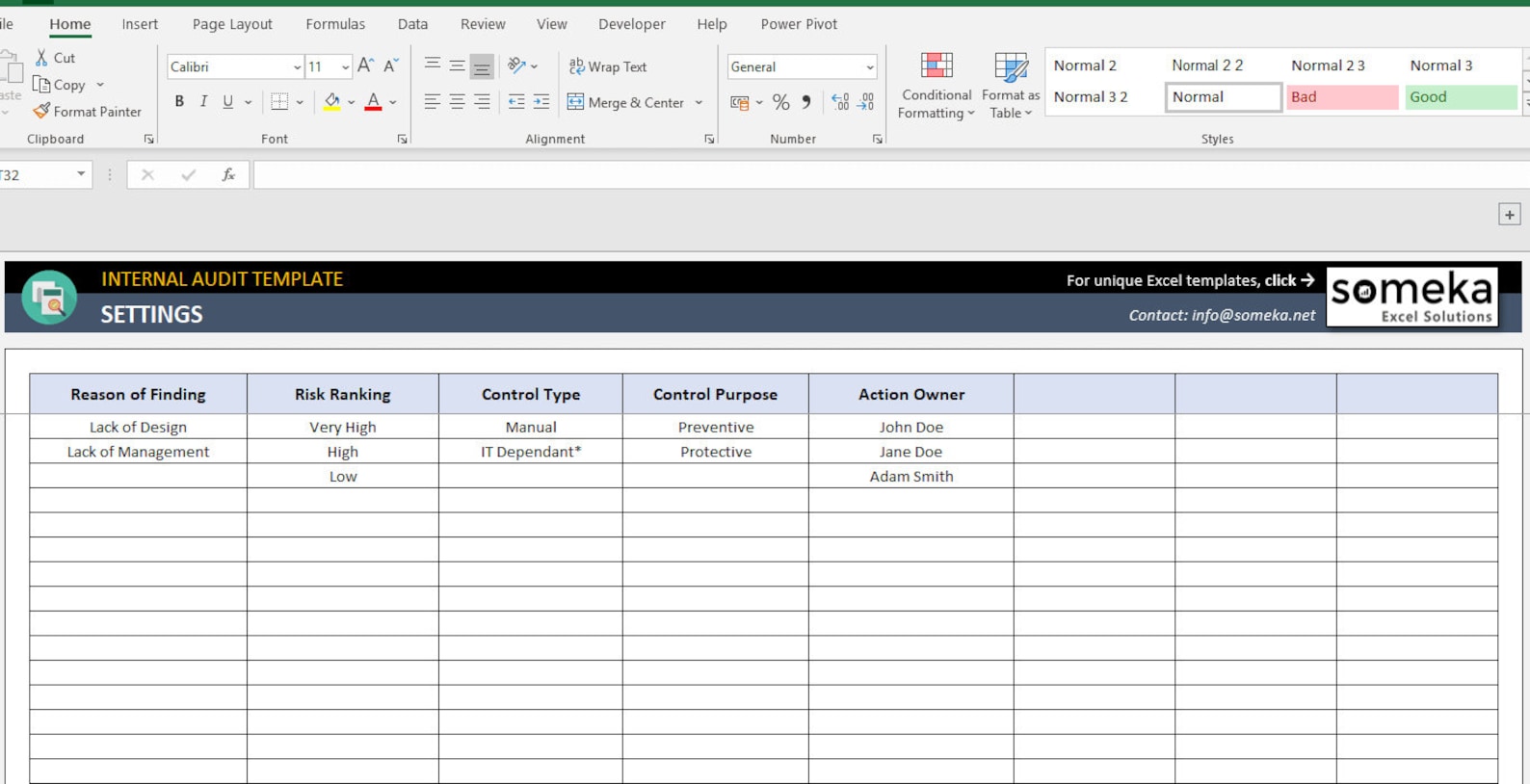Apply the Normal cell style
Viewport: 1530px width, 784px height.
pyautogui.click(x=1224, y=96)
